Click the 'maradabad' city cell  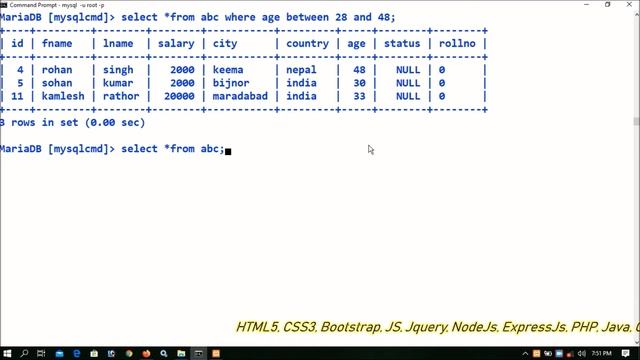pyautogui.click(x=240, y=96)
